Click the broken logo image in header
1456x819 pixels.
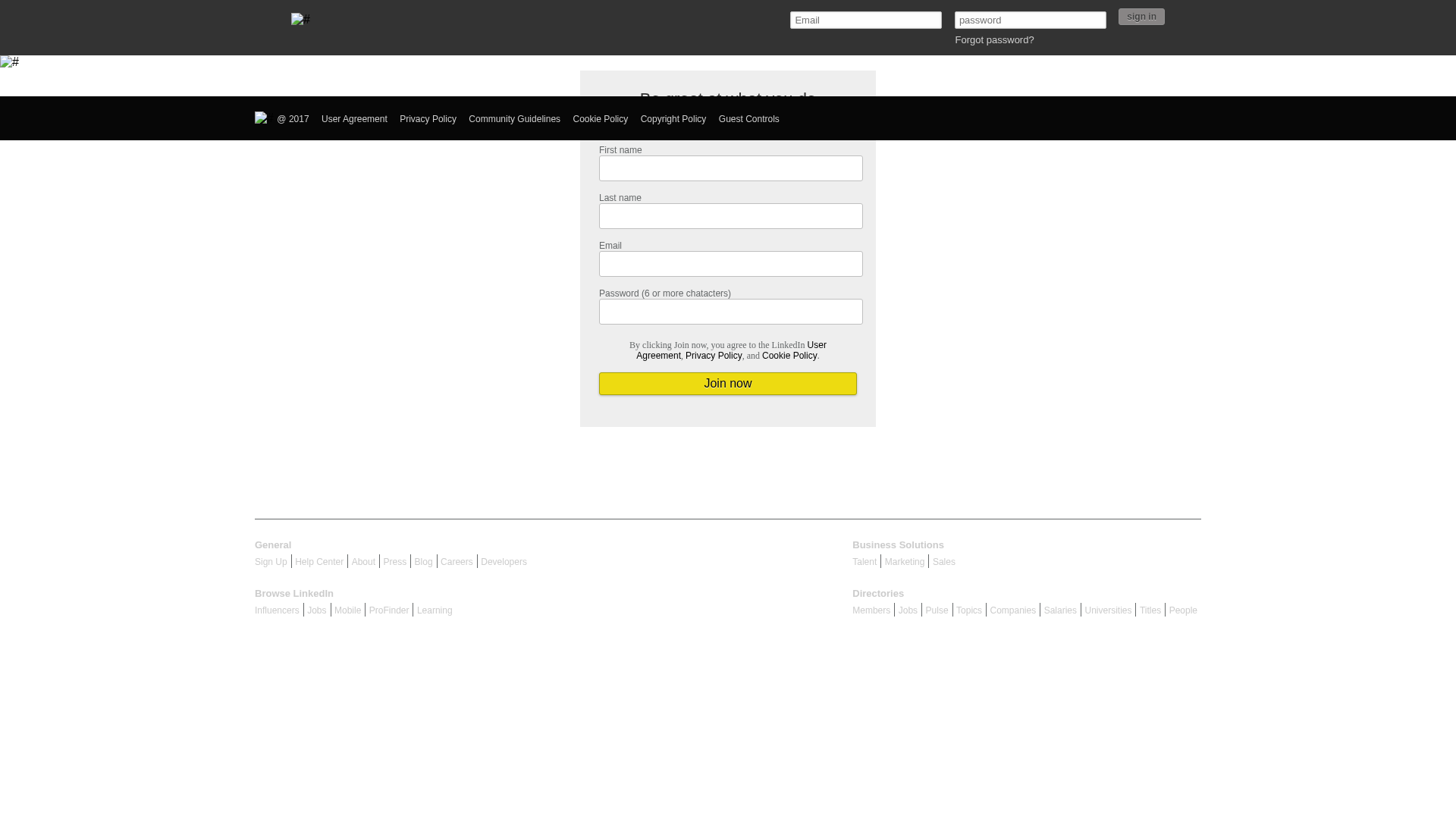point(300,20)
